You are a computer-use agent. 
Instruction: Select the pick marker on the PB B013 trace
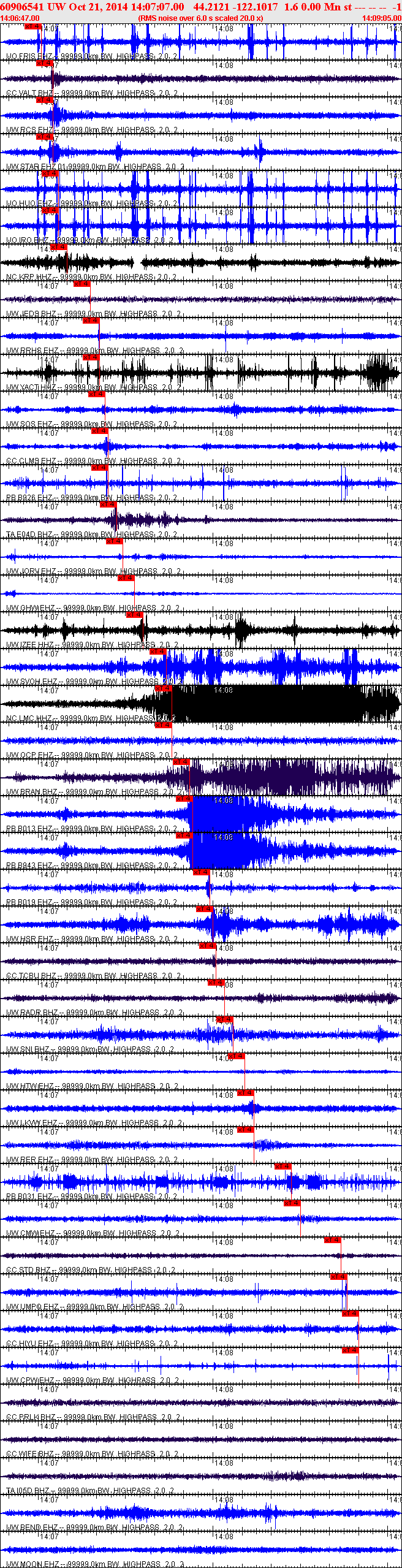click(x=184, y=799)
